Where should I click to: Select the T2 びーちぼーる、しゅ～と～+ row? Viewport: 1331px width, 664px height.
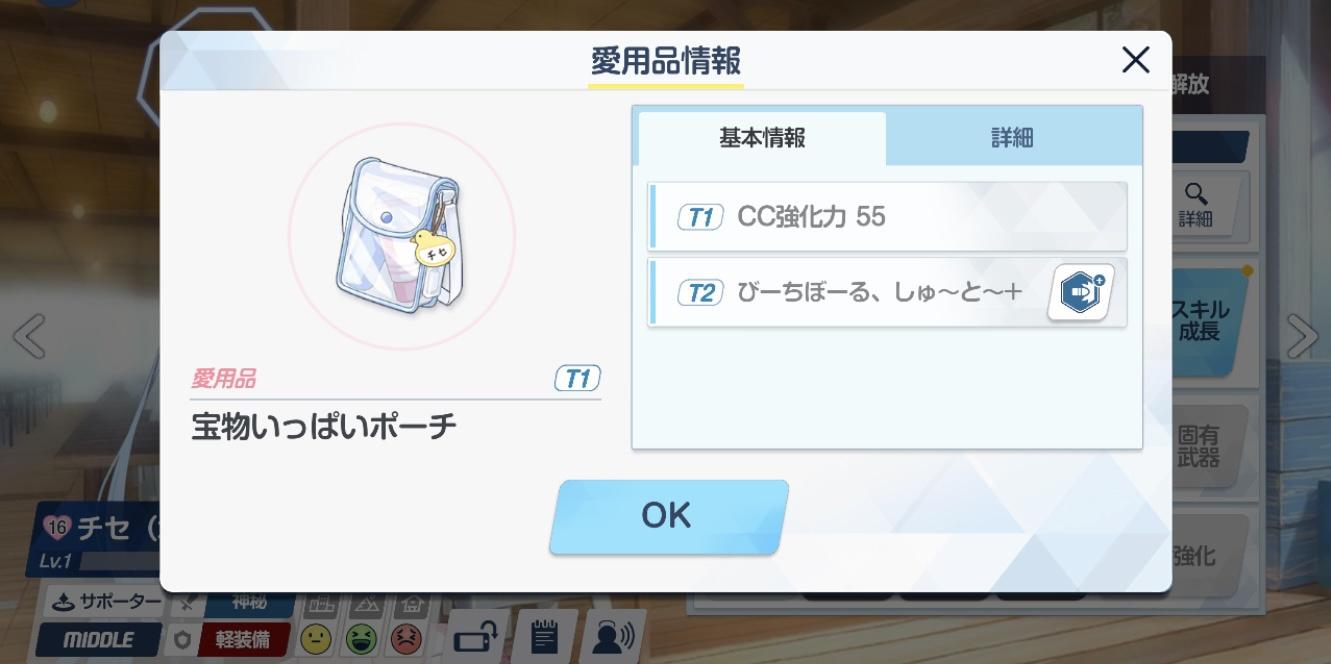[887, 292]
